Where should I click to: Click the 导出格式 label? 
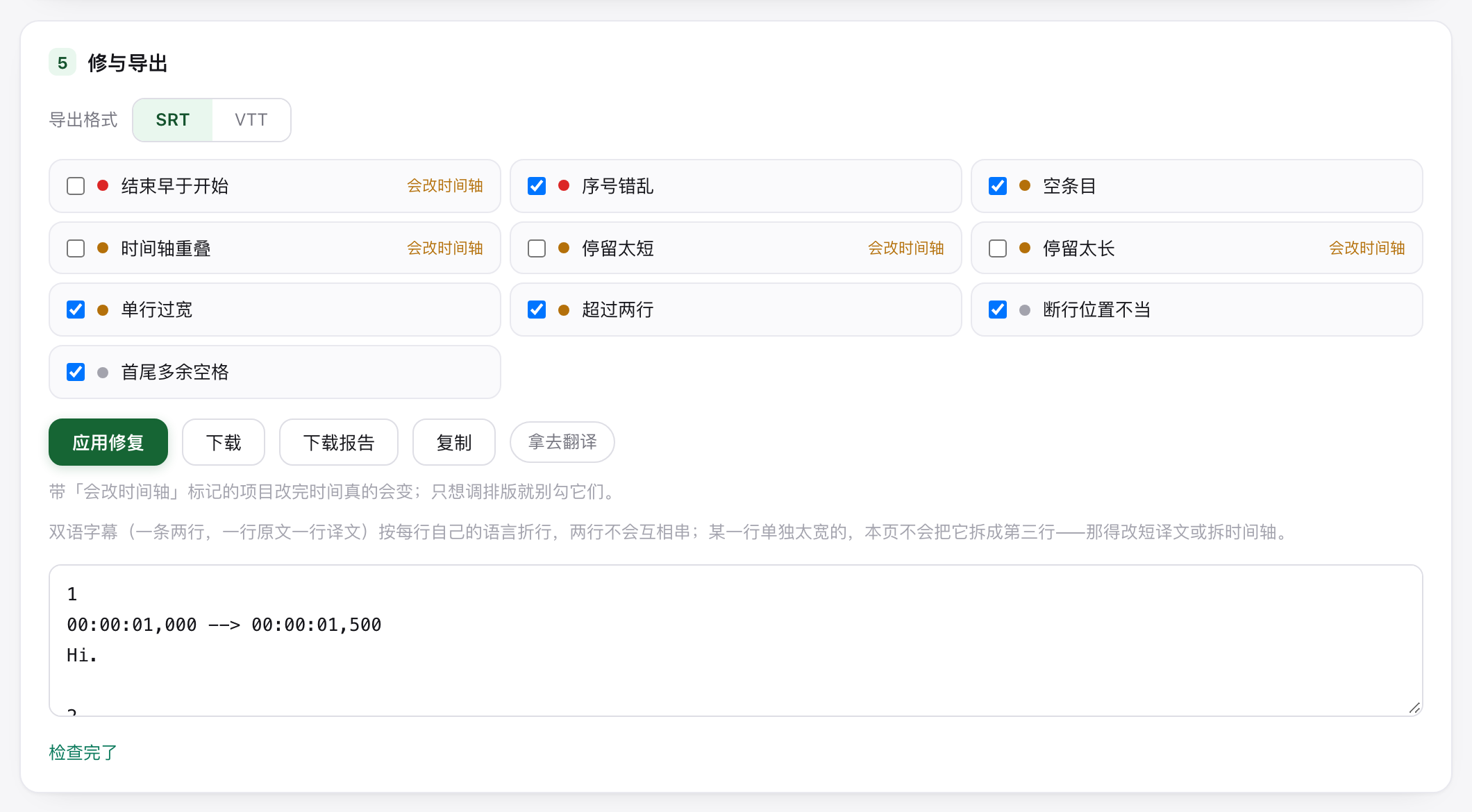click(83, 120)
